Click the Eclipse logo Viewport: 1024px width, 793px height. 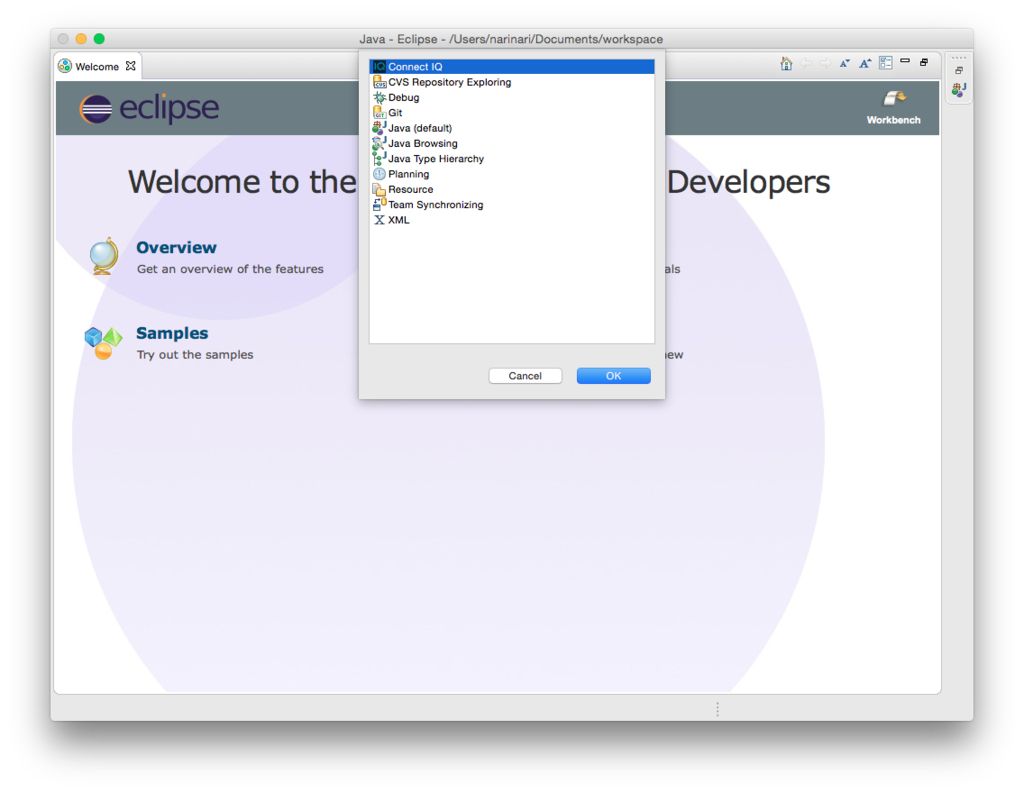[x=149, y=108]
